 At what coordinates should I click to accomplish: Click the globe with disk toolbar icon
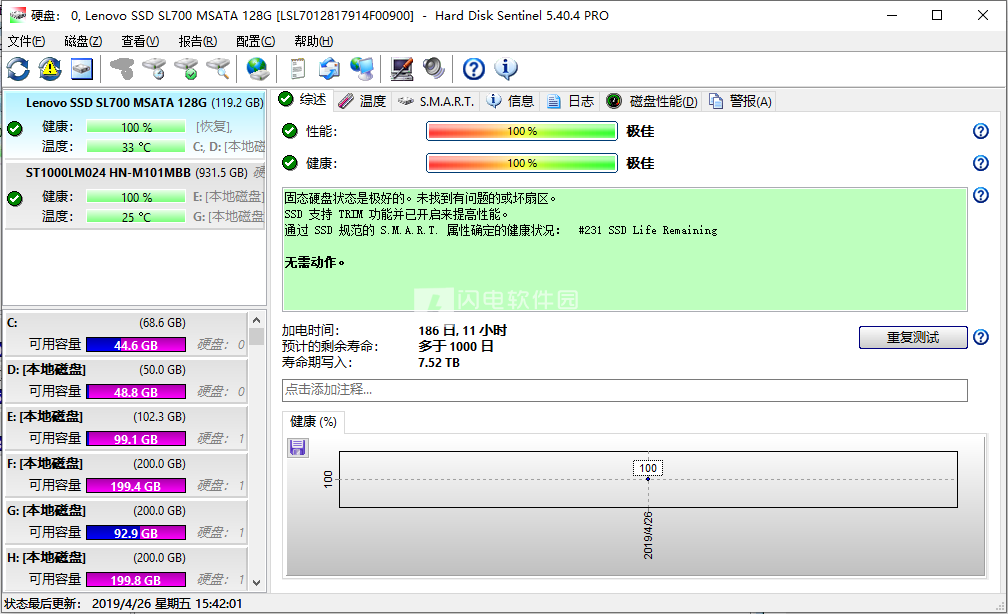coord(258,69)
